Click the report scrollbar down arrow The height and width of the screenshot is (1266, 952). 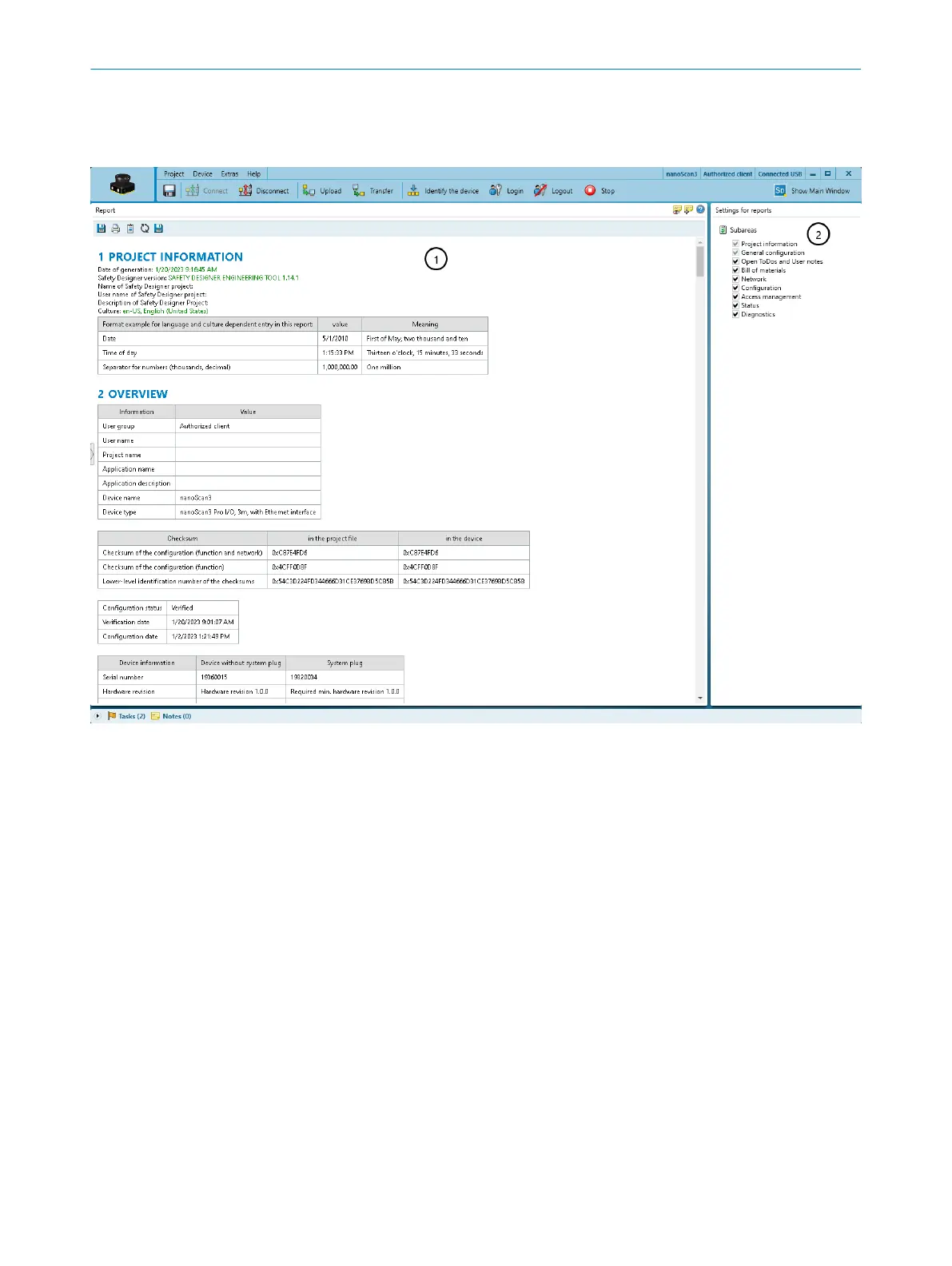[700, 699]
